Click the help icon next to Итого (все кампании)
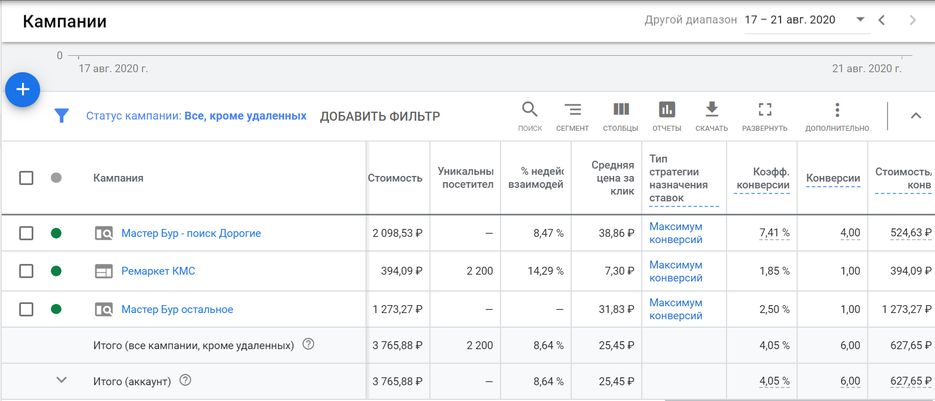935x401 pixels. pyautogui.click(x=308, y=344)
